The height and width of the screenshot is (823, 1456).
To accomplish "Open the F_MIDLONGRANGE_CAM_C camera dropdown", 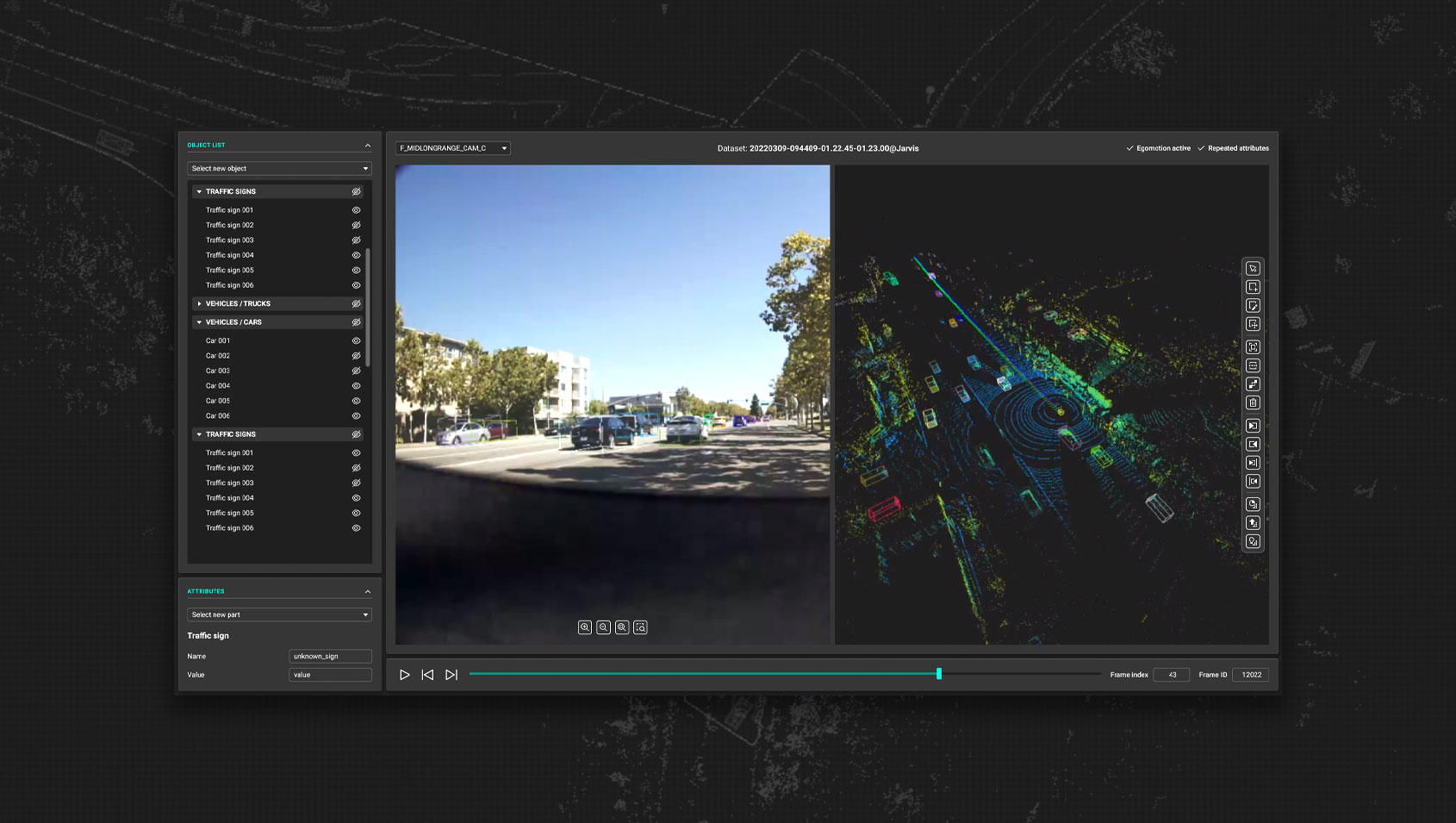I will tap(452, 148).
